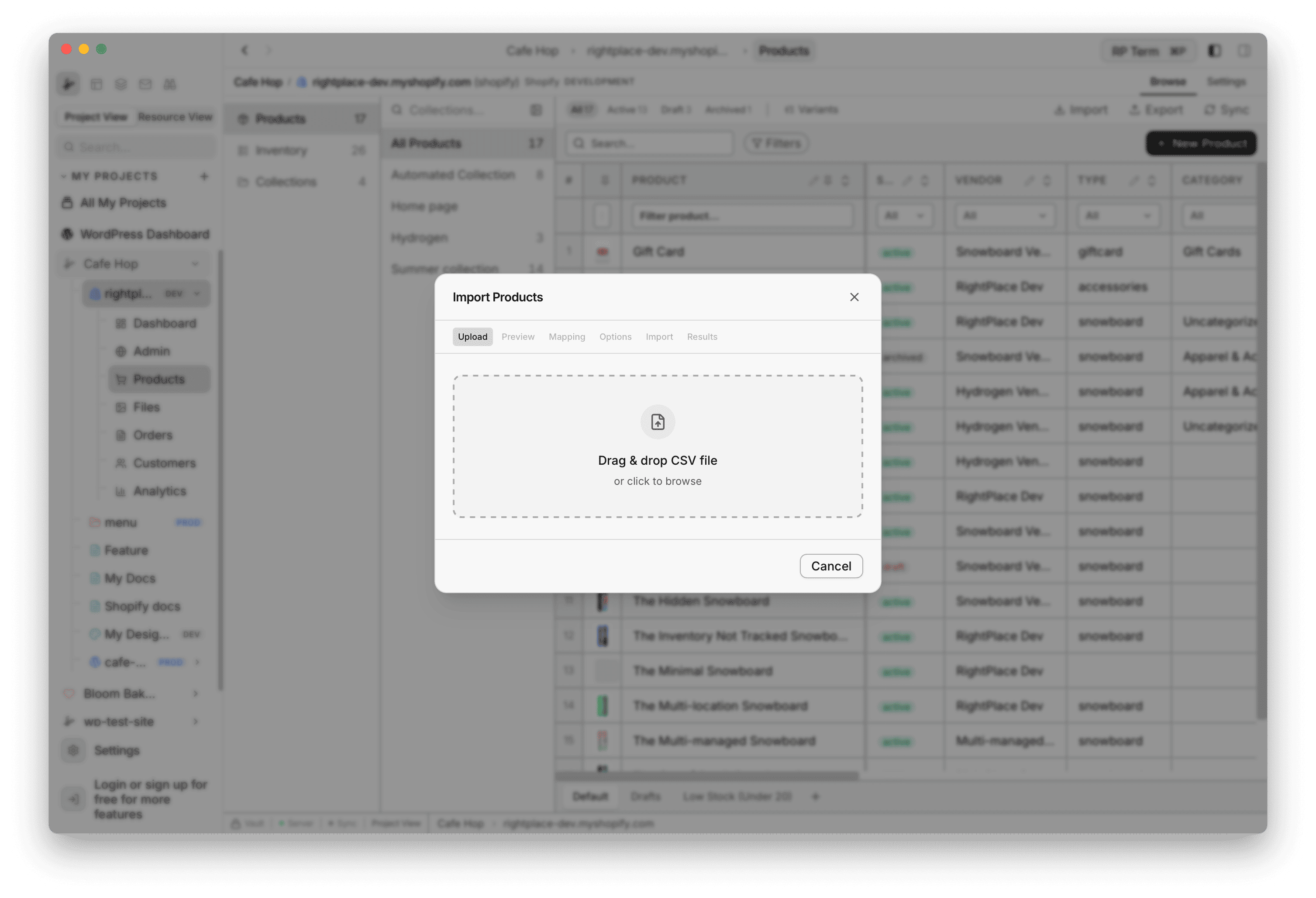Open the Vendor column All filter dropdown
The height and width of the screenshot is (898, 1316).
tap(1004, 215)
